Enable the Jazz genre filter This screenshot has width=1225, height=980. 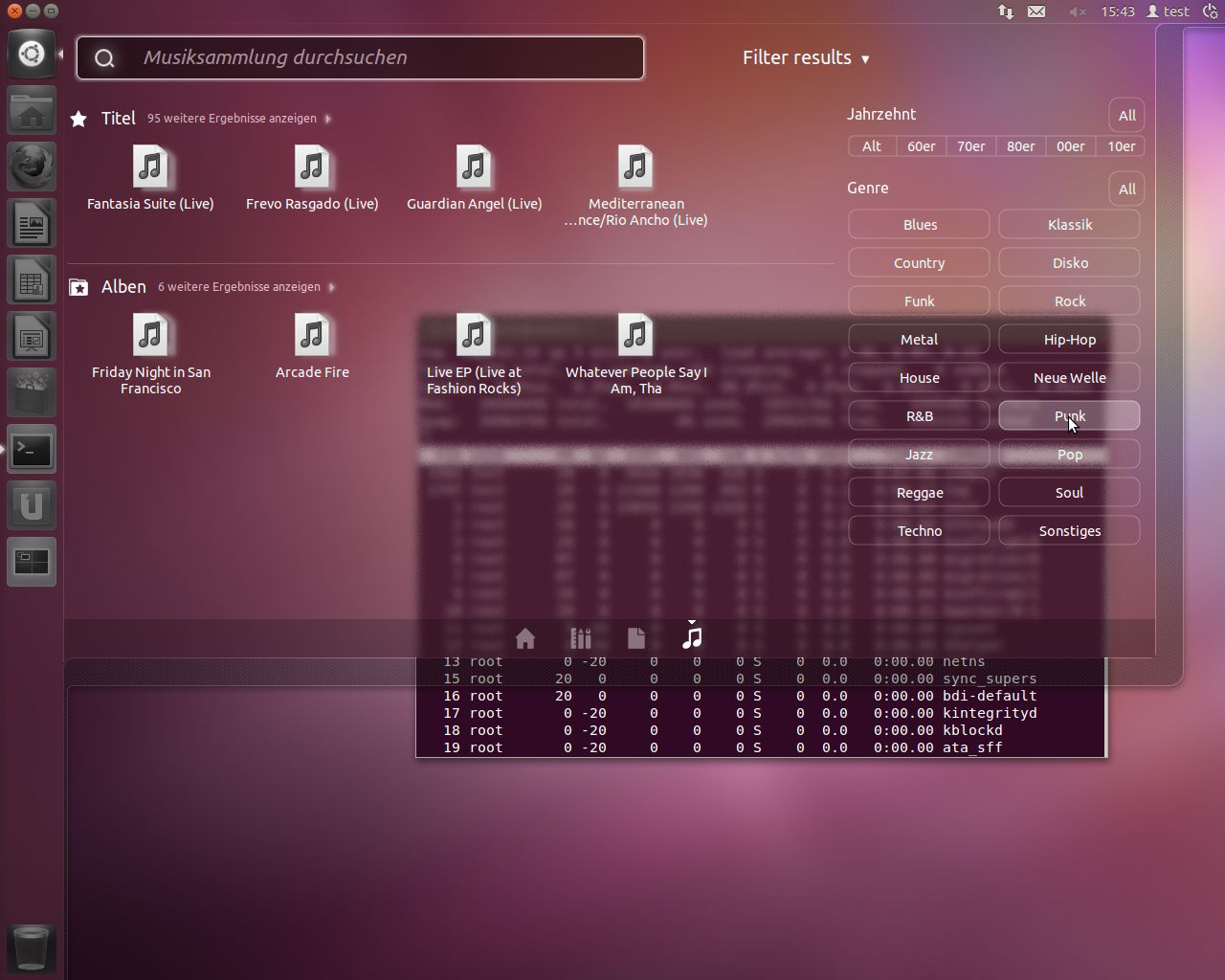919,455
